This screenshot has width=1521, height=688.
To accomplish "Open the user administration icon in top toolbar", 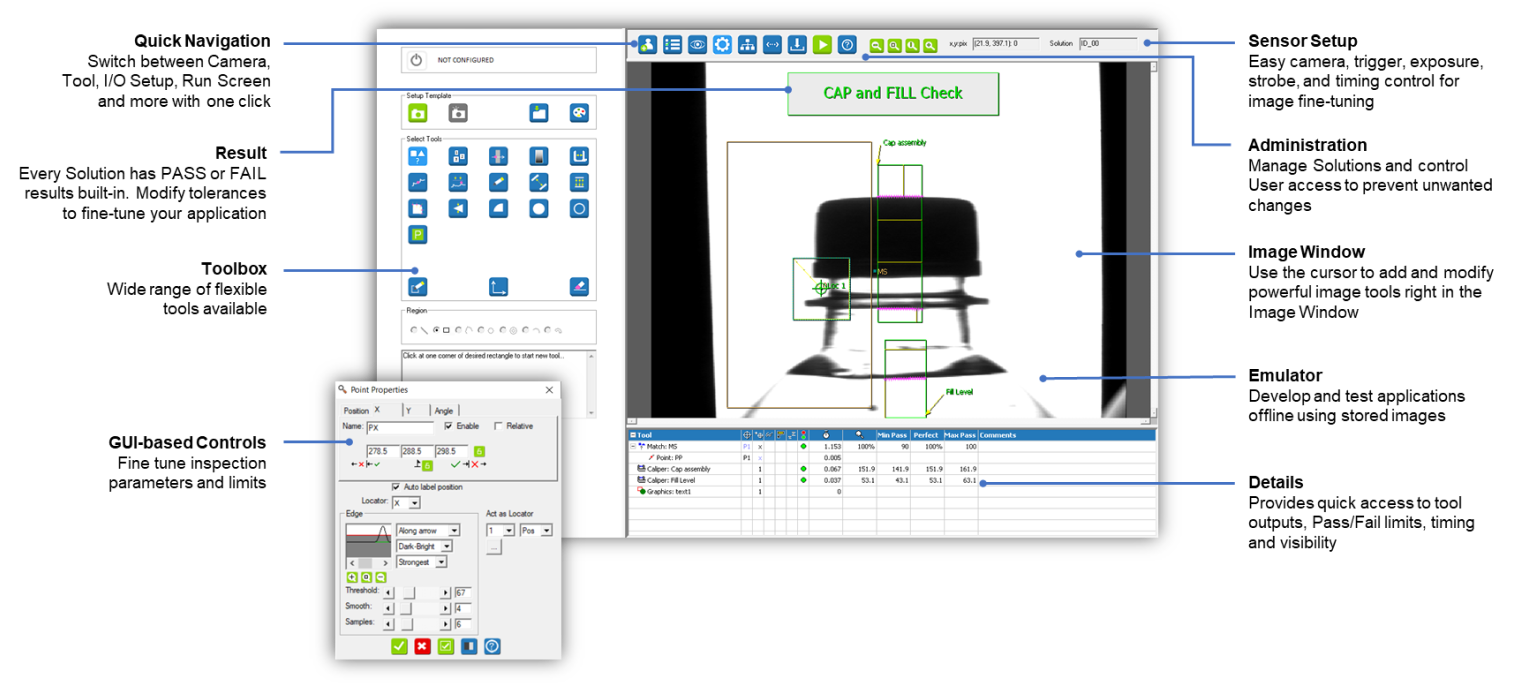I will click(x=647, y=44).
